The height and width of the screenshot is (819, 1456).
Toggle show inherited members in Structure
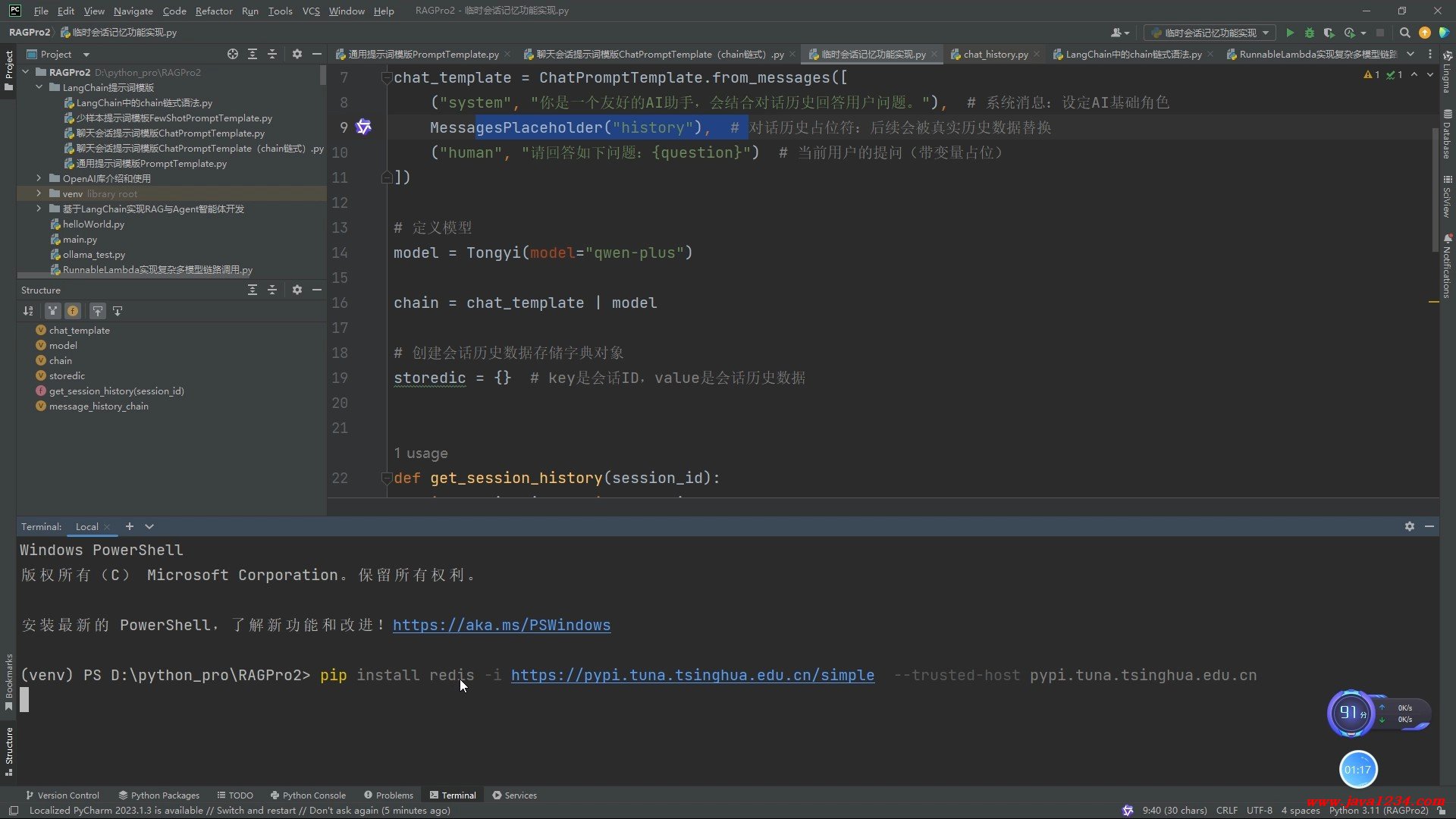[52, 311]
